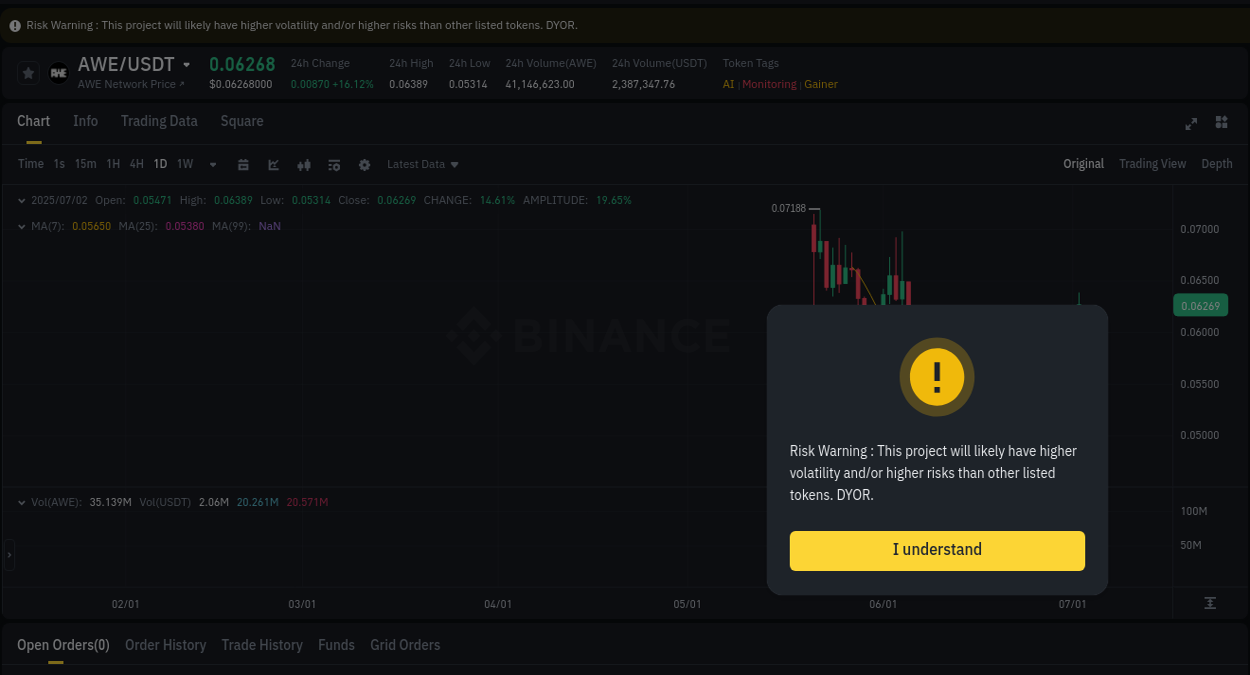Click the green 0.06269 price tag on axis
Screen dimensions: 1250x675
1200,305
